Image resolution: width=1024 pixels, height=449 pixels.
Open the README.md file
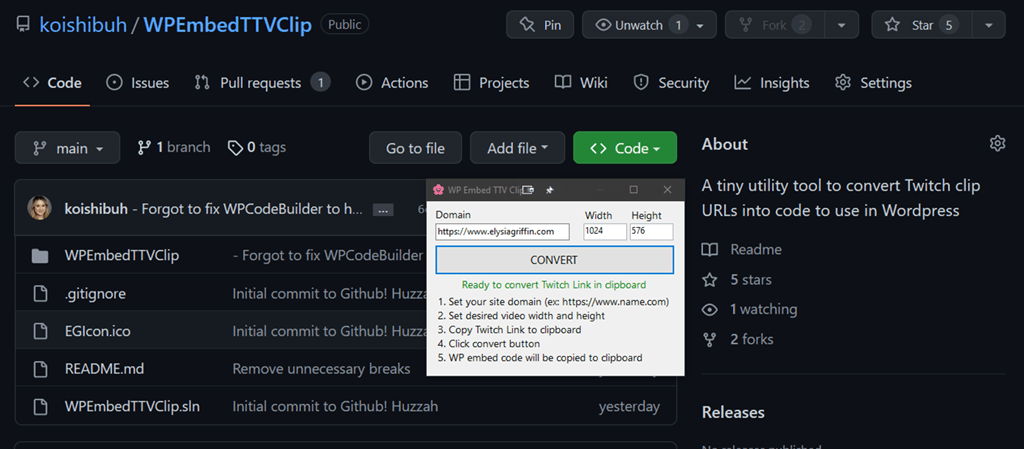(x=104, y=369)
